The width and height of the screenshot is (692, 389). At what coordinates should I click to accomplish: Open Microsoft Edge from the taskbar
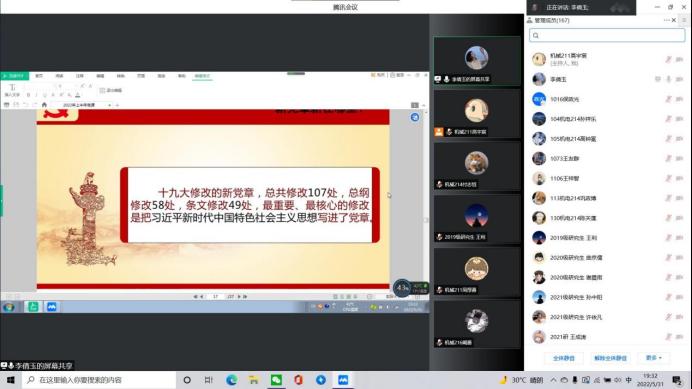231,380
